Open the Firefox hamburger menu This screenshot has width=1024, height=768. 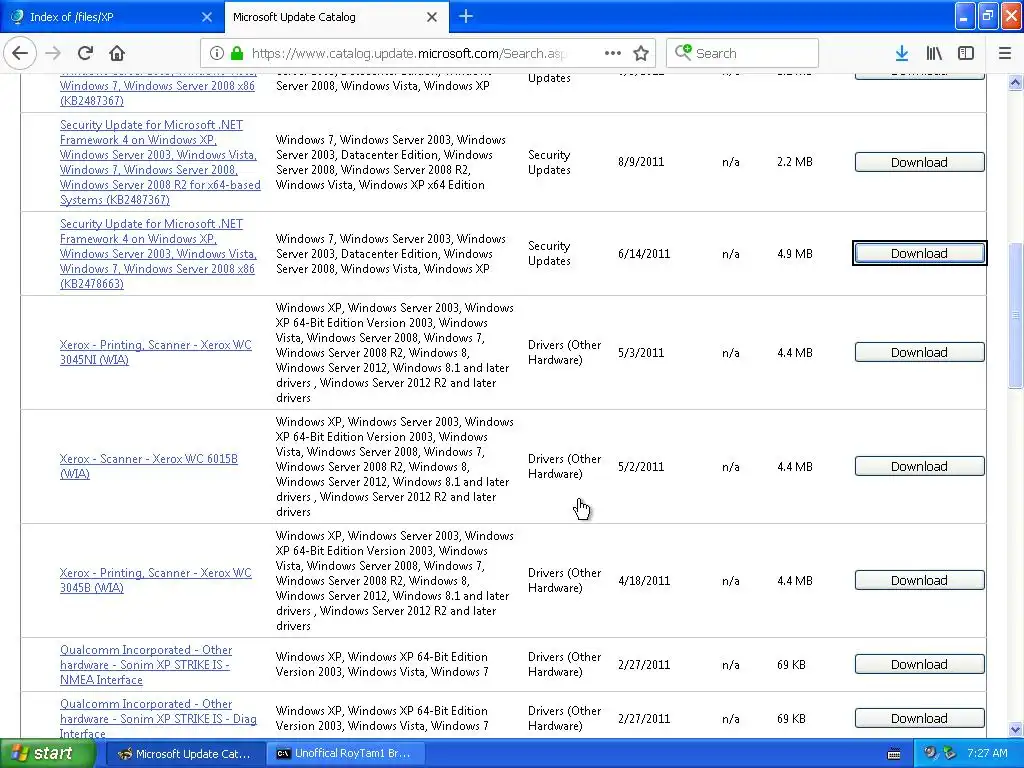[1005, 53]
